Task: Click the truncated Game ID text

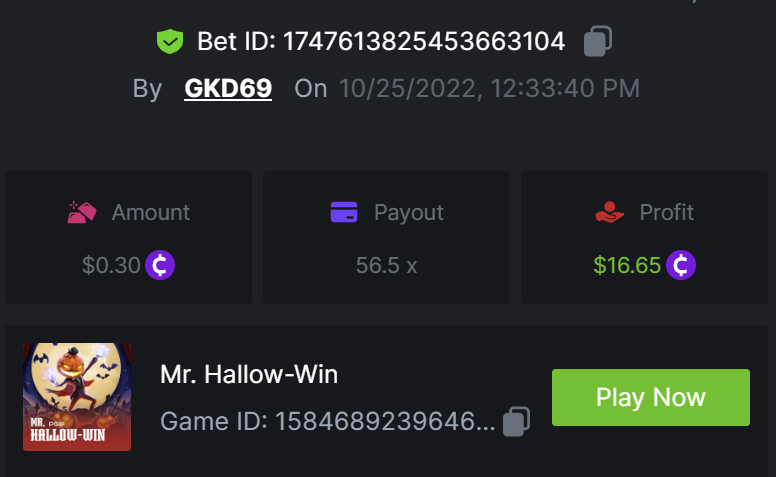Action: 327,422
